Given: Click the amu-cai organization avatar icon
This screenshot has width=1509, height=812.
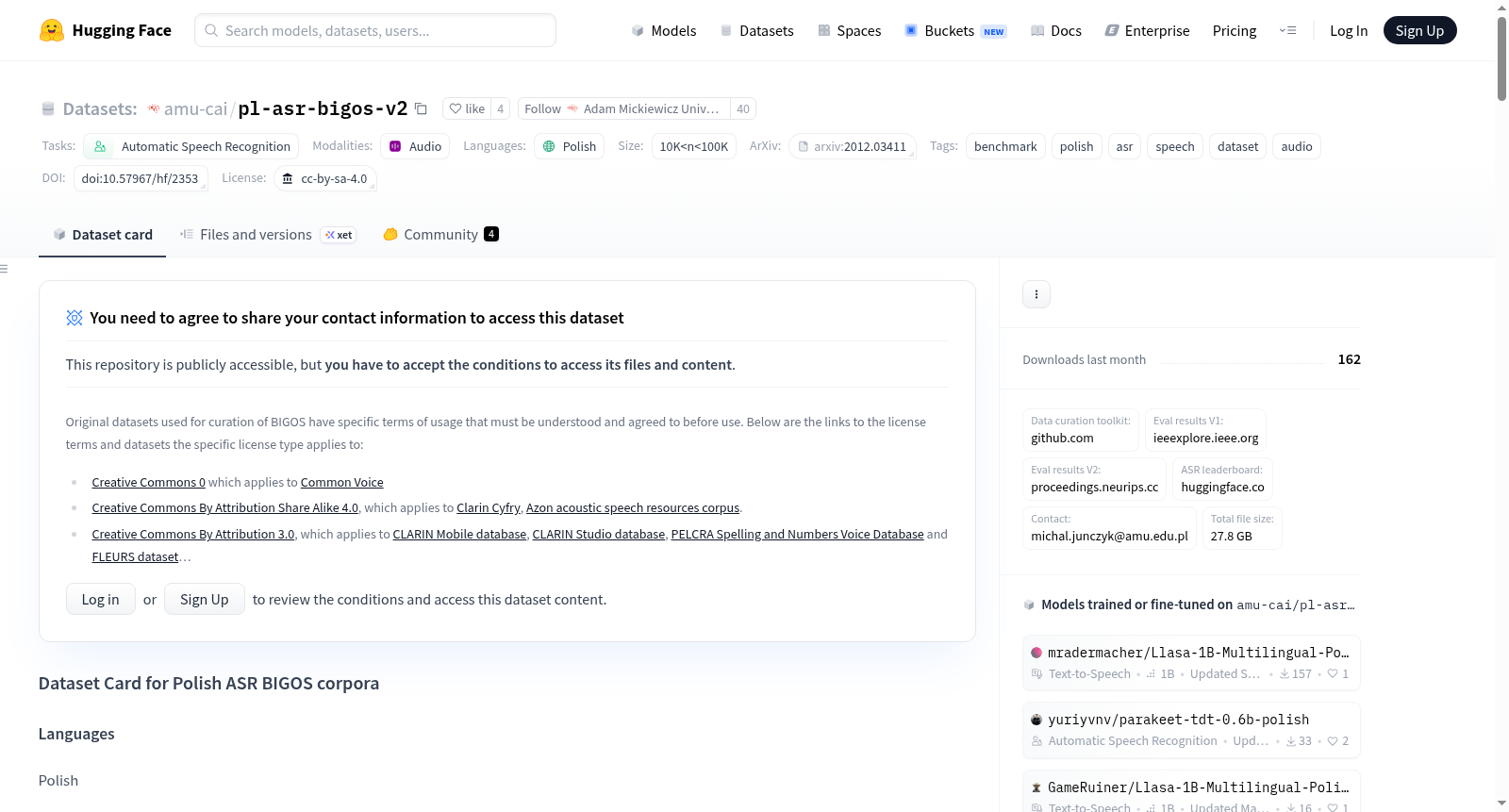Looking at the screenshot, I should [x=154, y=108].
